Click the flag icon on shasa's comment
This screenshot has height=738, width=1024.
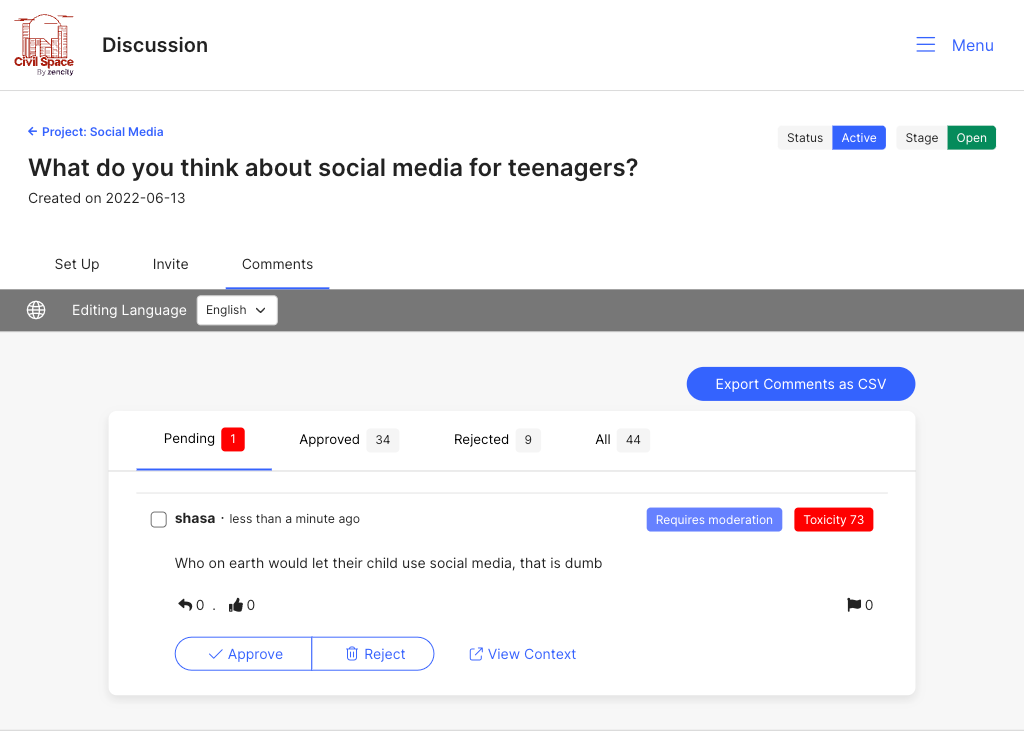pyautogui.click(x=854, y=605)
